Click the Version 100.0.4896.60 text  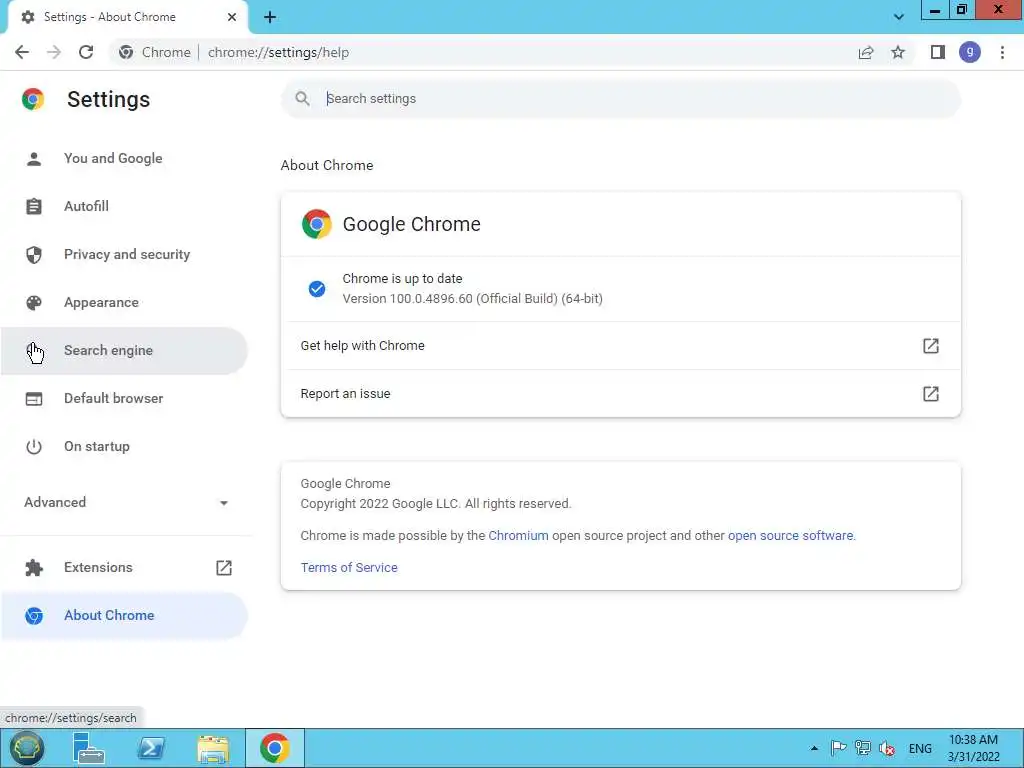tap(473, 298)
